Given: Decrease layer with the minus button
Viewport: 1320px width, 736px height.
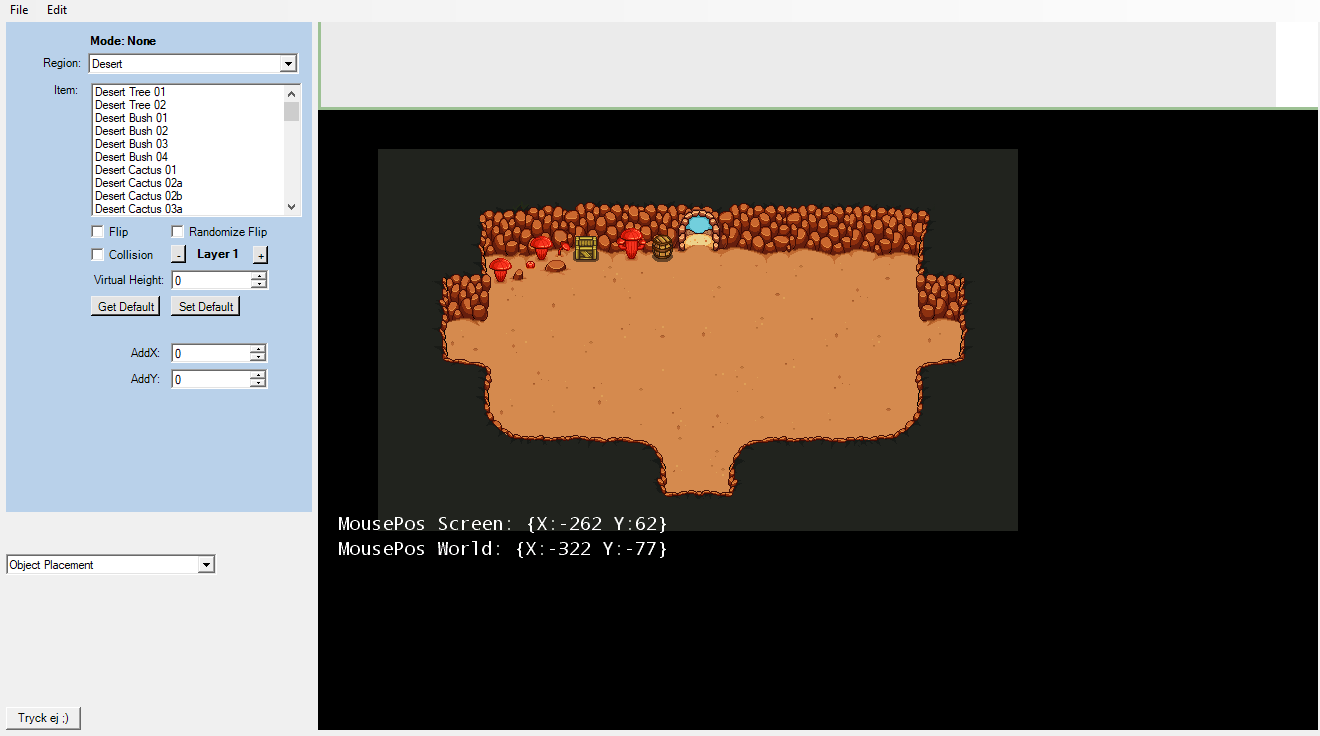Looking at the screenshot, I should (x=178, y=255).
